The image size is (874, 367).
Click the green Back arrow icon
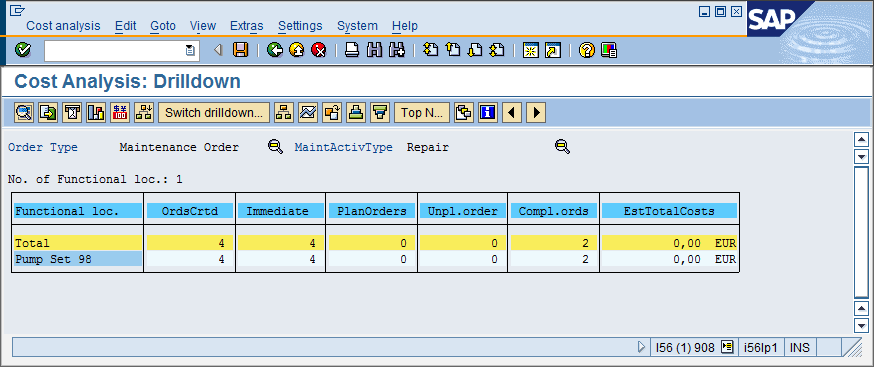coord(275,50)
